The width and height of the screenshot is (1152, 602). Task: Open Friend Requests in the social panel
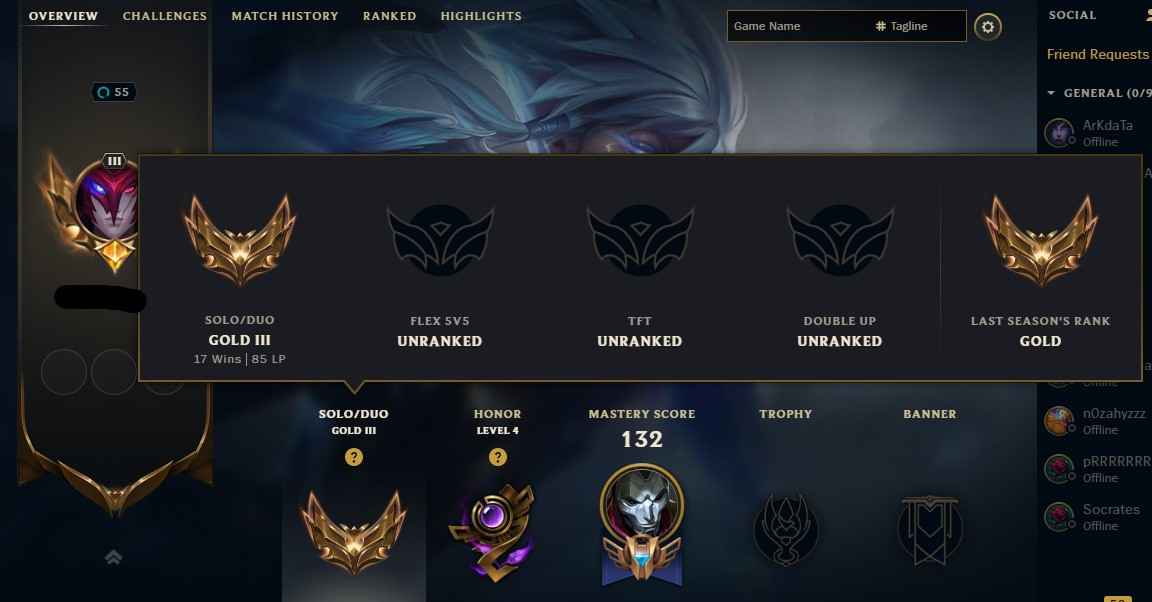(1098, 54)
